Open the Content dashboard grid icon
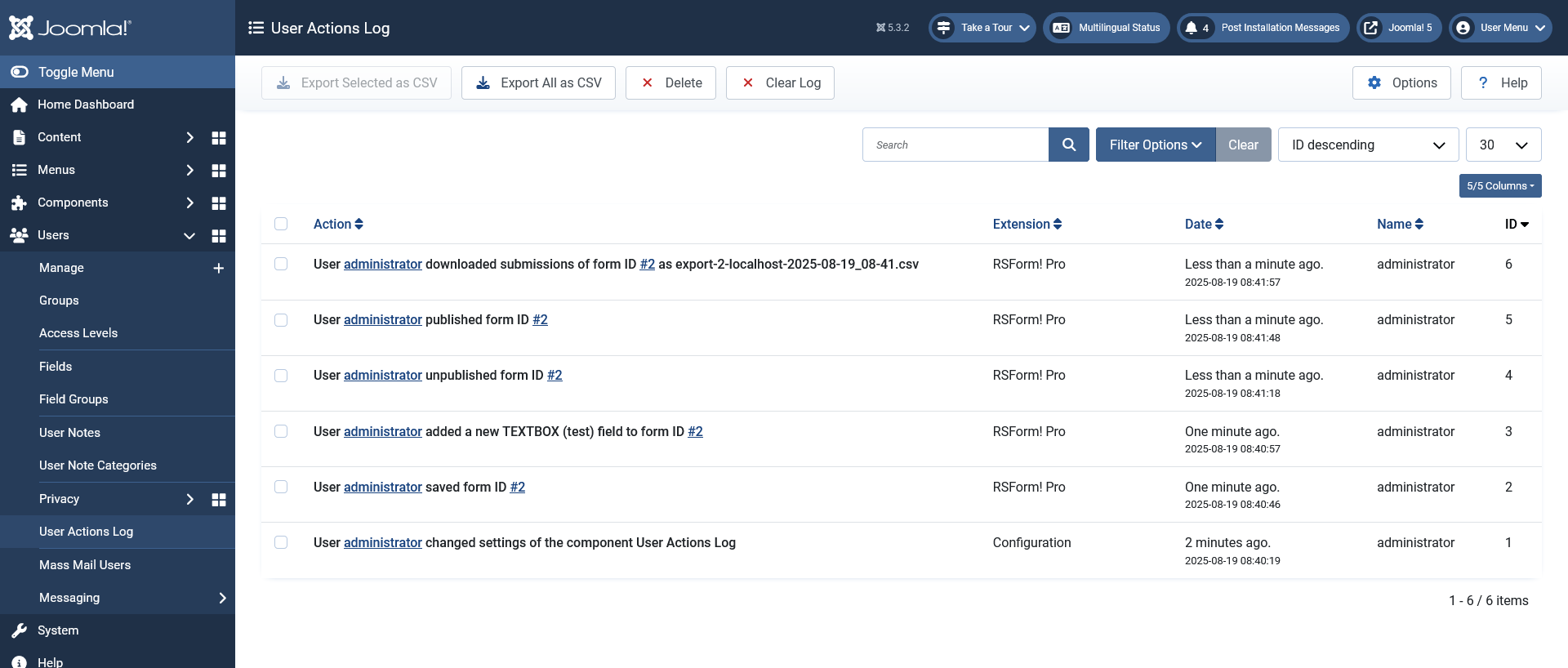Image resolution: width=1568 pixels, height=668 pixels. [x=219, y=138]
